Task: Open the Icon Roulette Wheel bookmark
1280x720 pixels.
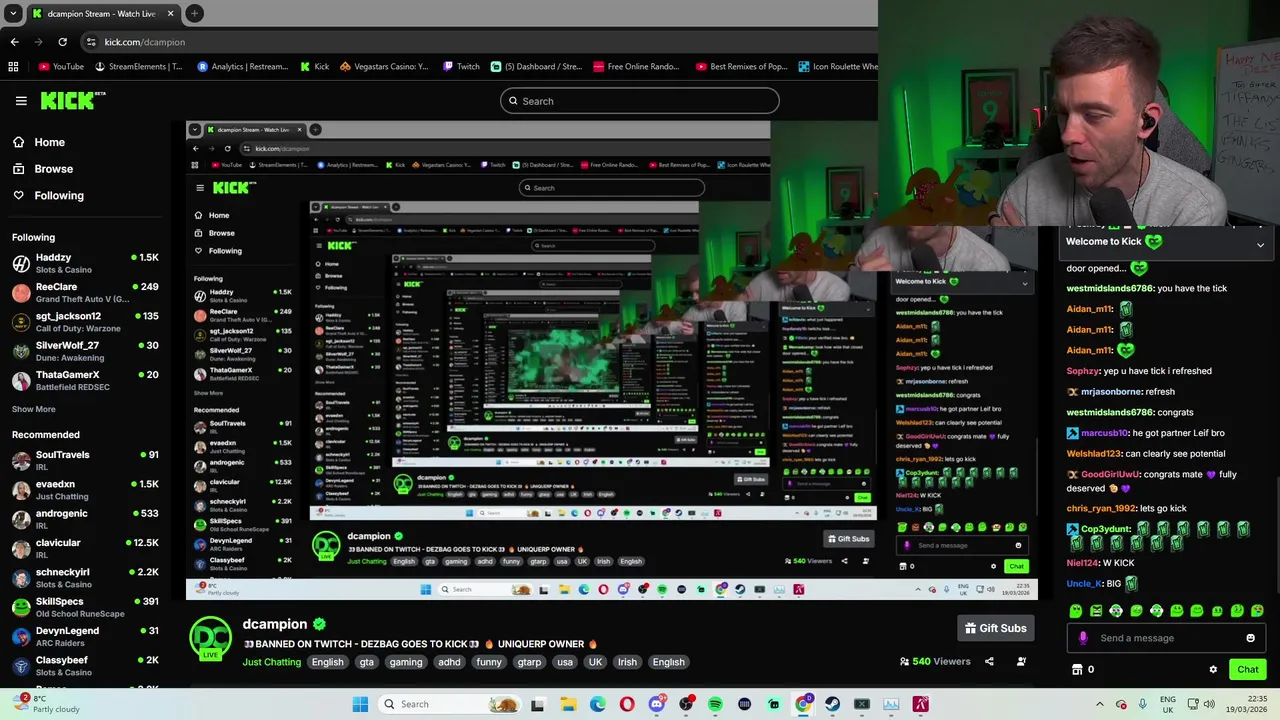Action: 838,67
